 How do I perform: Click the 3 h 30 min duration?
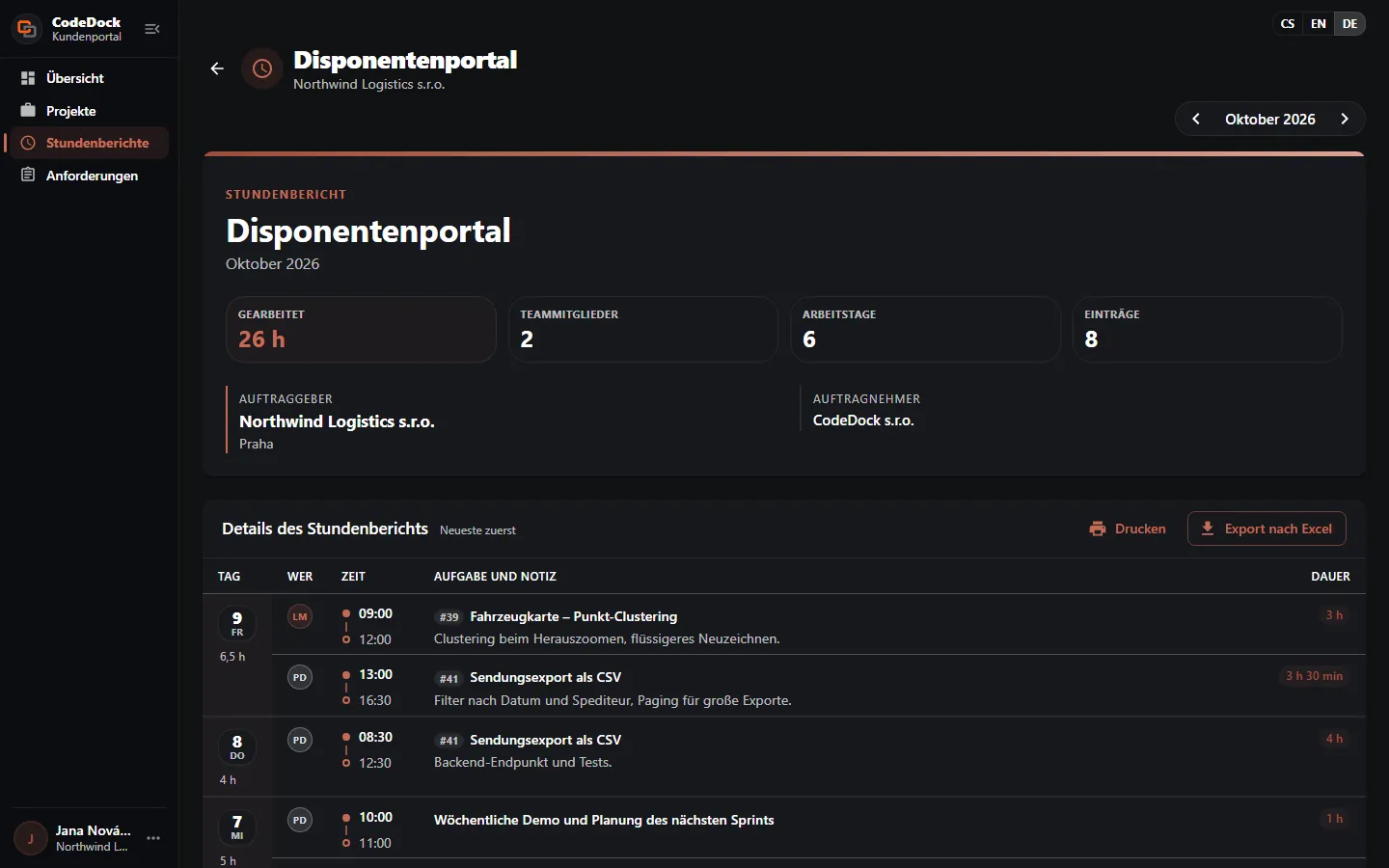click(x=1314, y=676)
